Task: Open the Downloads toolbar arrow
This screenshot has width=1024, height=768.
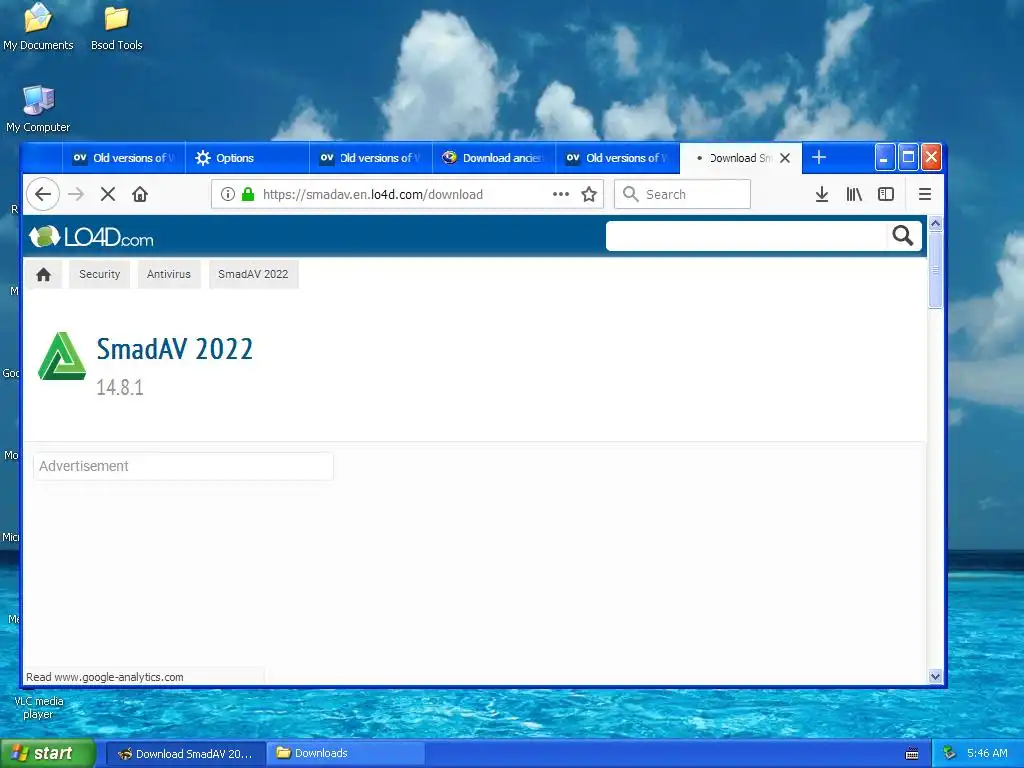Action: (x=822, y=194)
